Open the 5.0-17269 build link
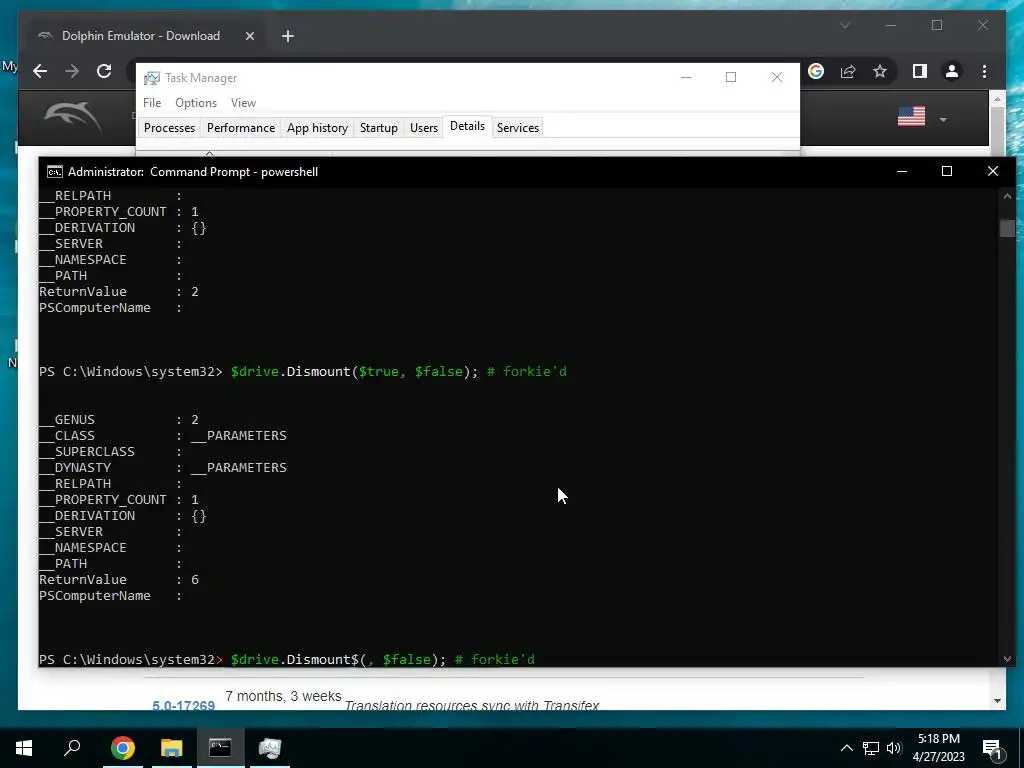The image size is (1024, 768). [x=184, y=705]
